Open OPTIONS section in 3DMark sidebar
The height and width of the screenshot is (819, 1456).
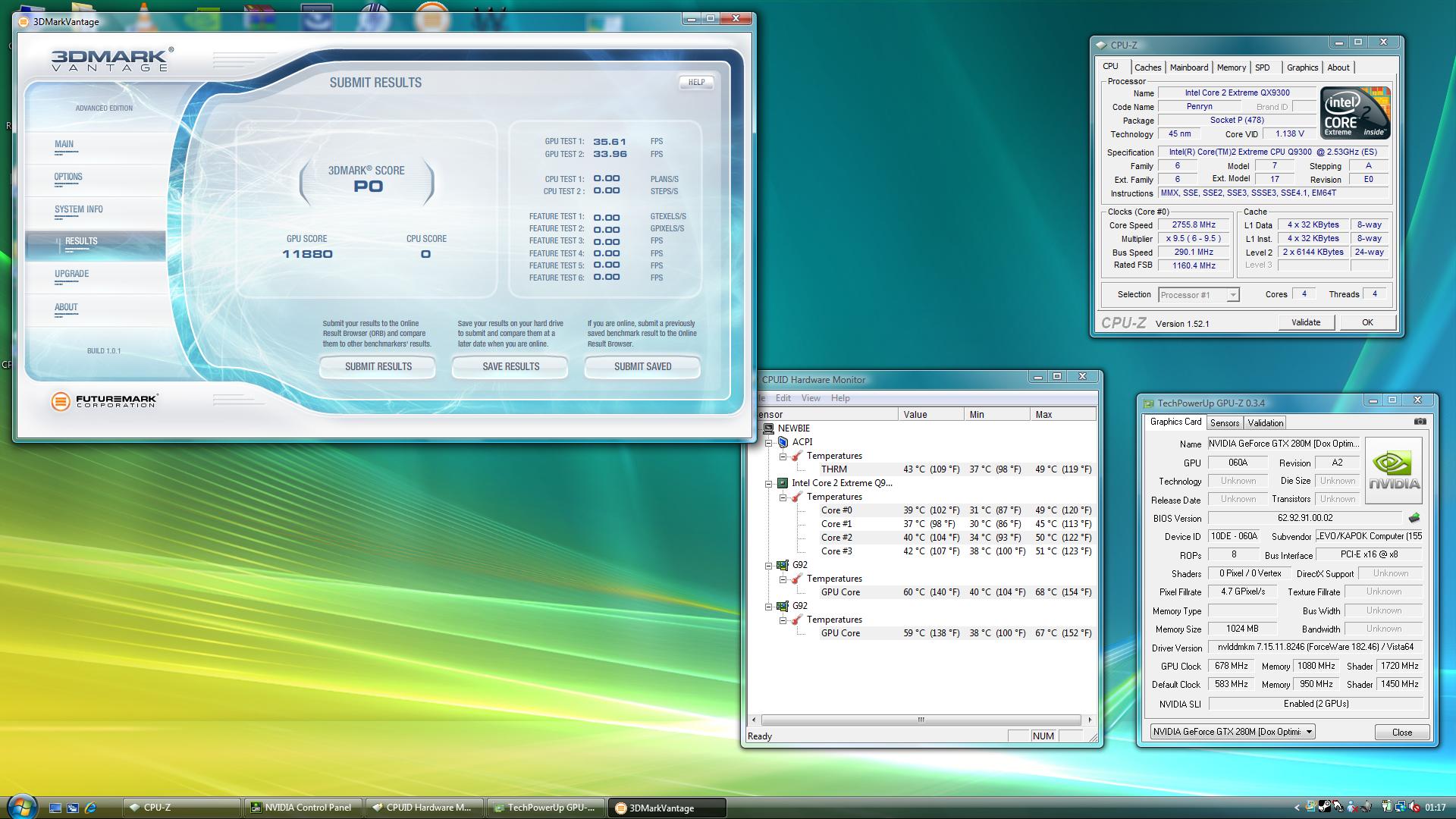pyautogui.click(x=96, y=179)
